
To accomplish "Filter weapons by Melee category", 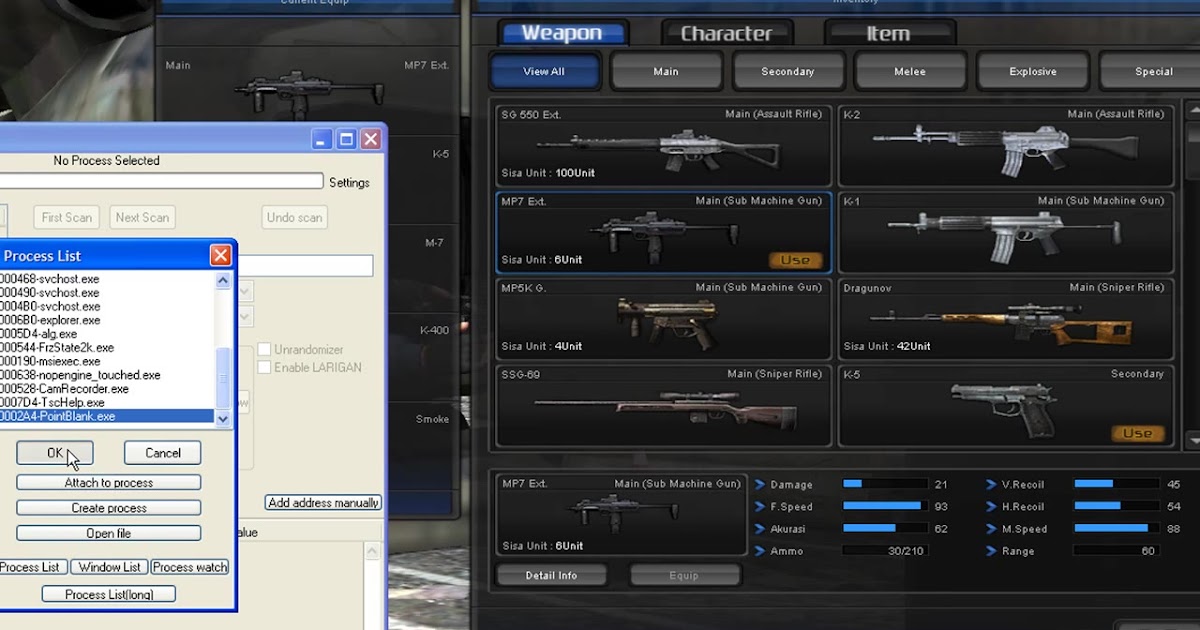I will 910,72.
